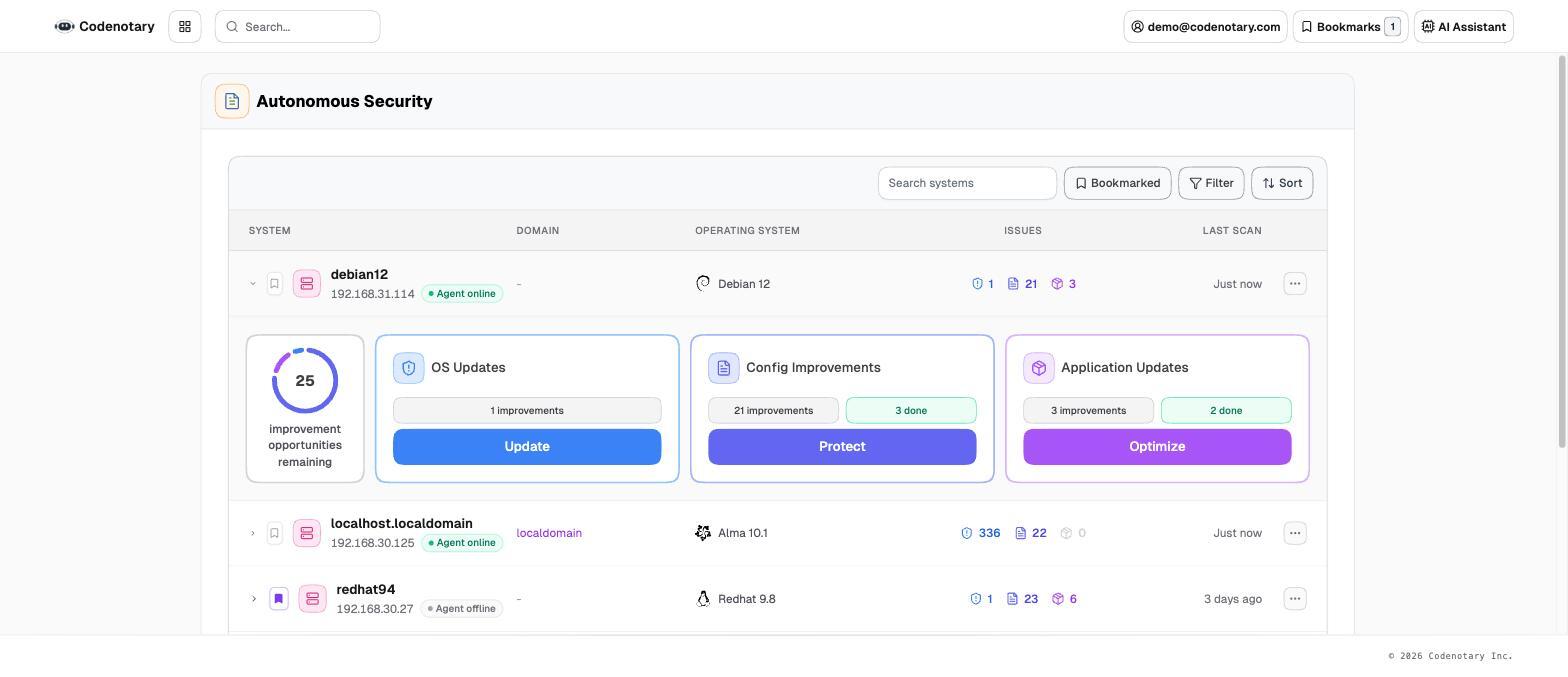Click localhost OS issues count 336
1568x677 pixels.
click(x=981, y=533)
